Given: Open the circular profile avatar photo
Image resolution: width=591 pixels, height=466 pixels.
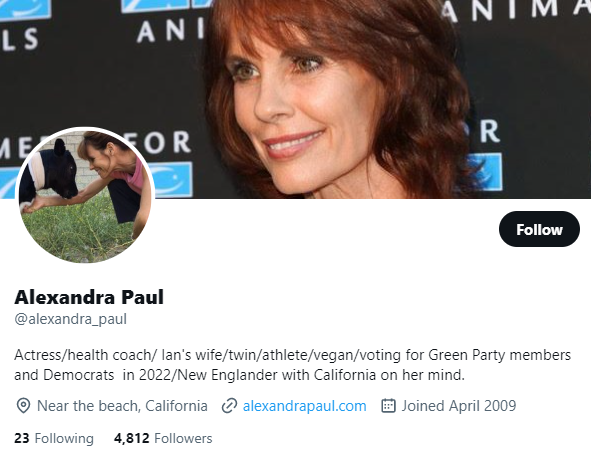Looking at the screenshot, I should pos(85,195).
